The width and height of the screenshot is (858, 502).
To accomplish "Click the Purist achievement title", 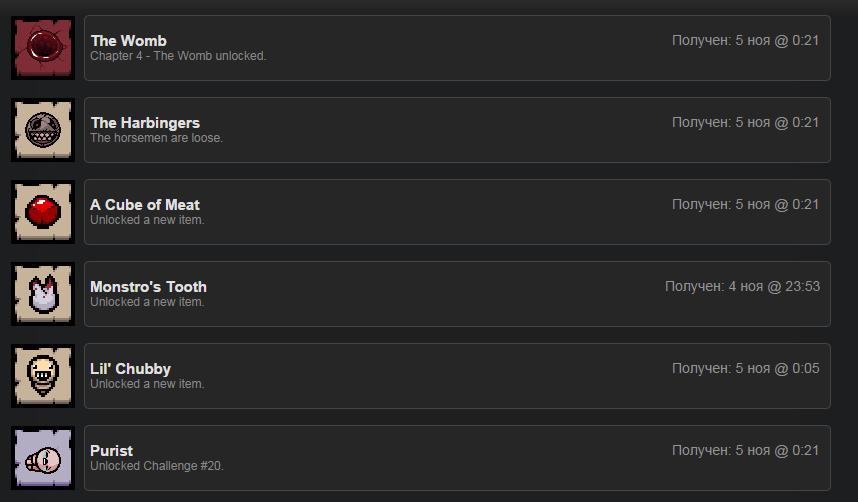I will (112, 451).
